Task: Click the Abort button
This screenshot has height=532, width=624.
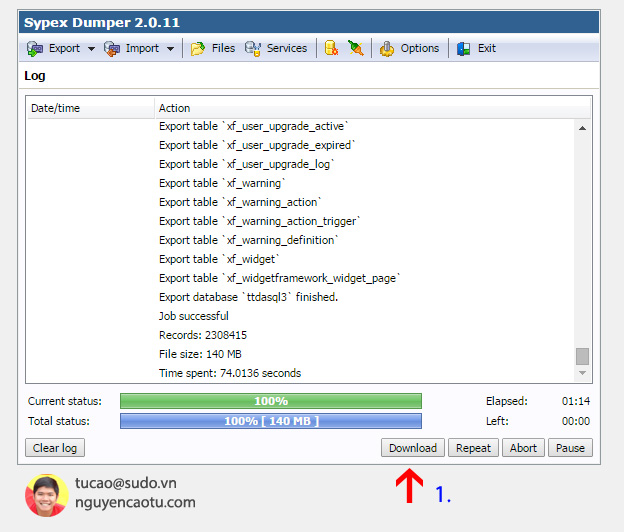Action: pos(523,448)
